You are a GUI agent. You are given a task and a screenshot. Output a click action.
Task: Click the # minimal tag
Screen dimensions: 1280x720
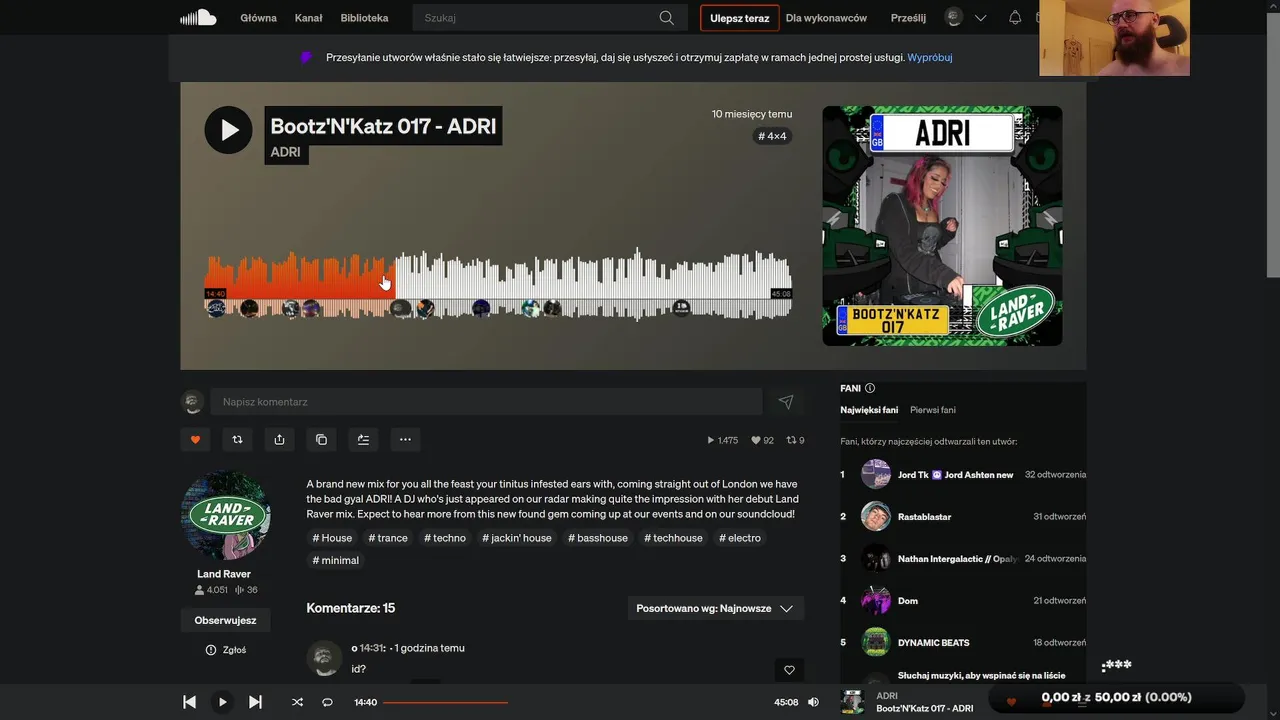tap(336, 561)
